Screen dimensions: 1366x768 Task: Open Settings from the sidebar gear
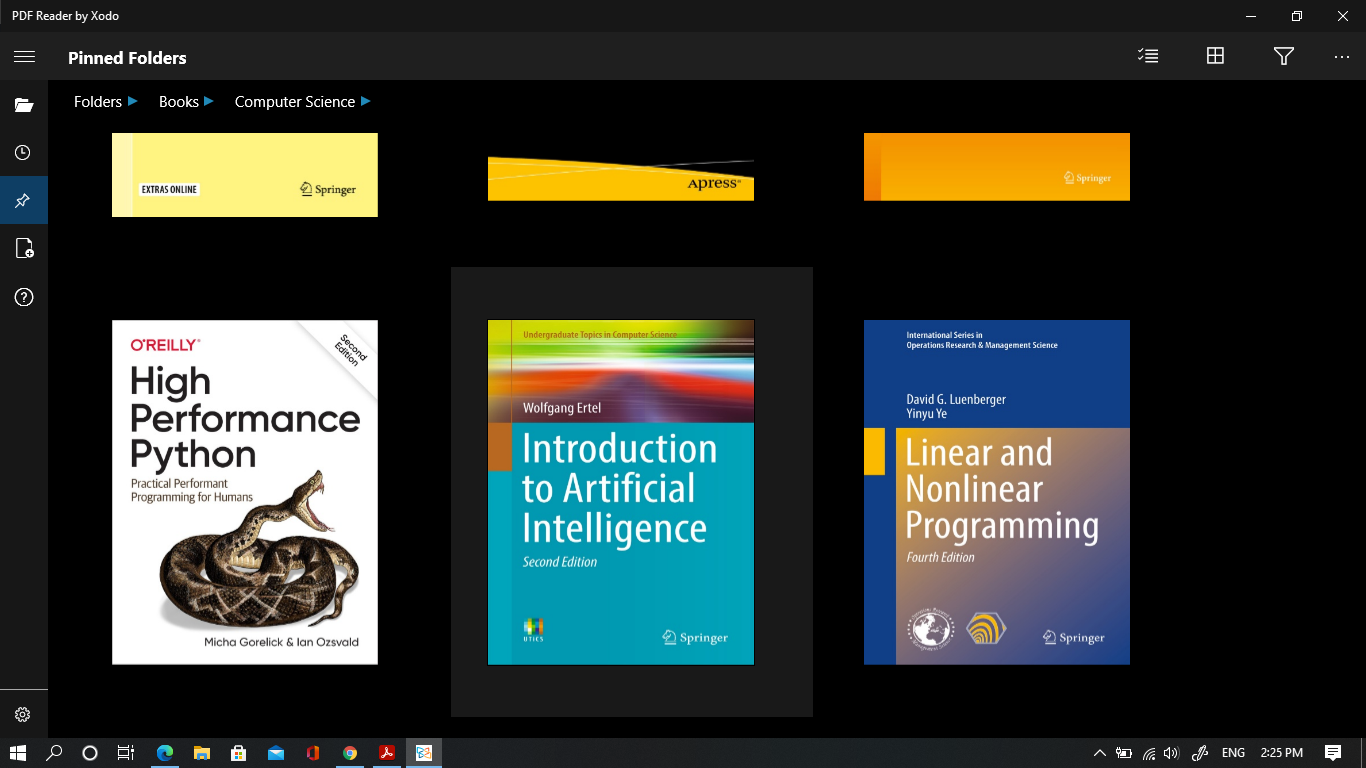(x=24, y=713)
